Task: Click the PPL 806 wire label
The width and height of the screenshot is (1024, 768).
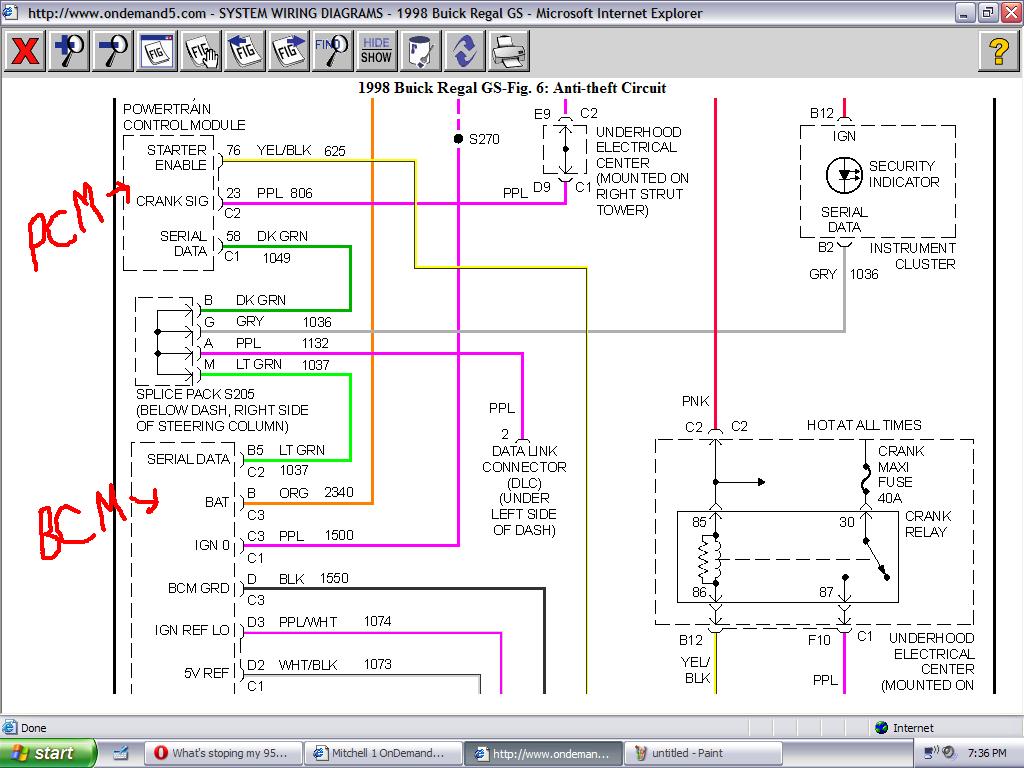Action: pyautogui.click(x=285, y=193)
